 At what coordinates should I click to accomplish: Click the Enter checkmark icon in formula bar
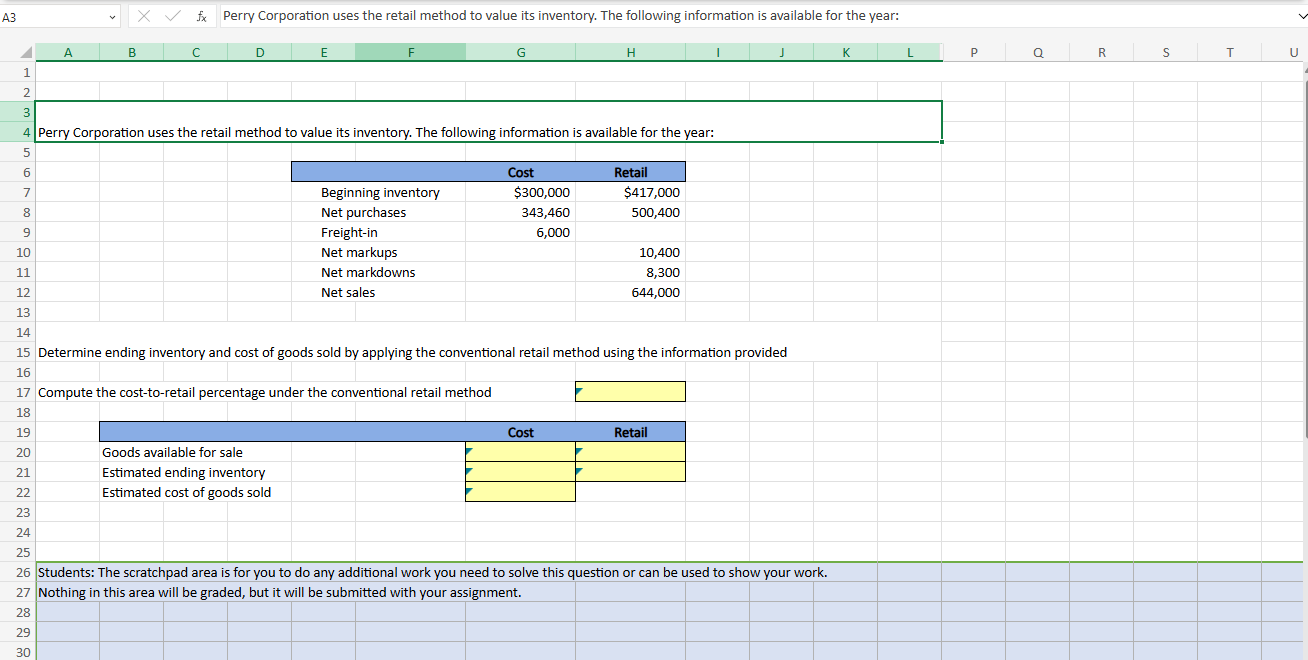coord(172,16)
